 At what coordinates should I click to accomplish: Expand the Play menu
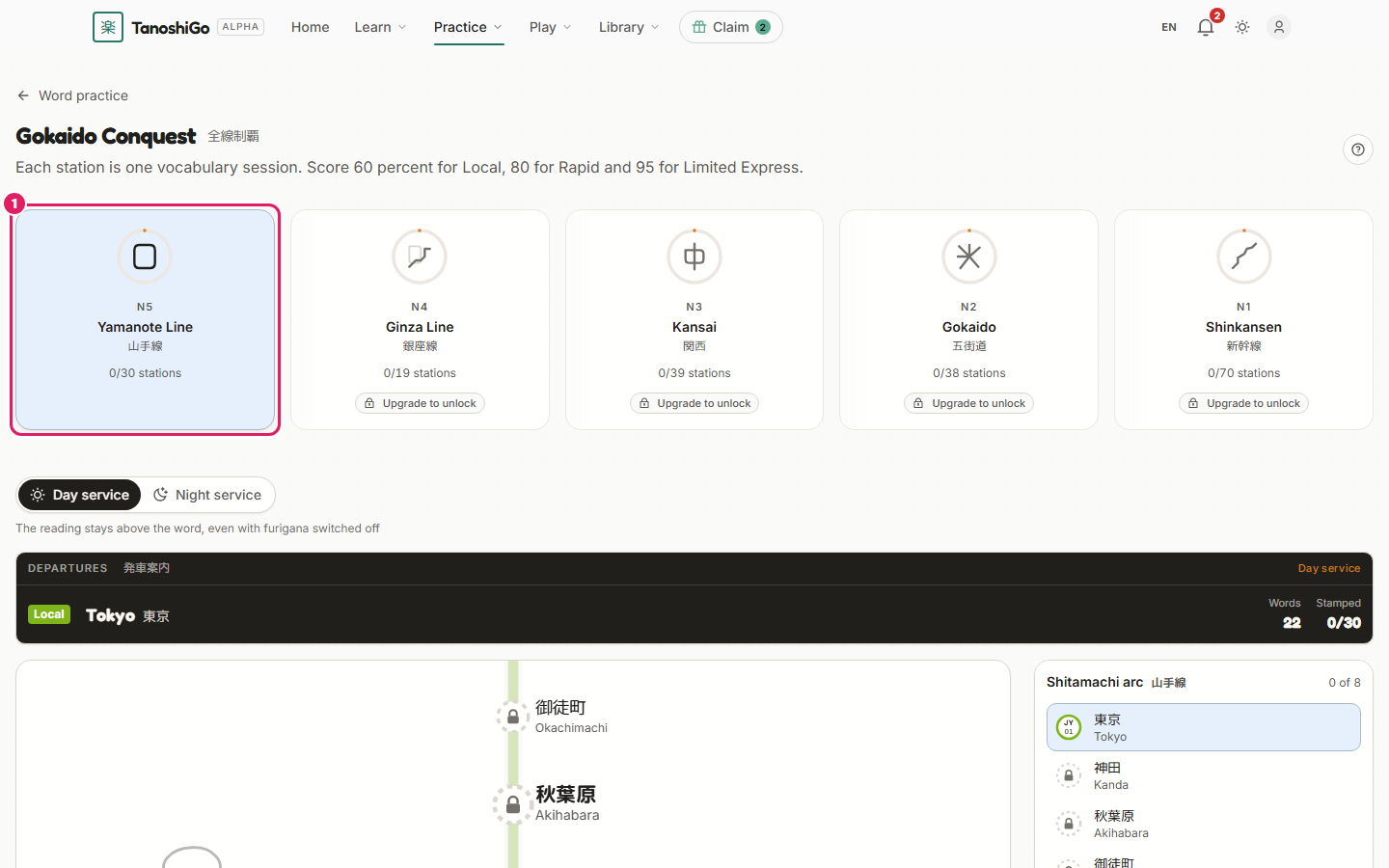[x=550, y=27]
